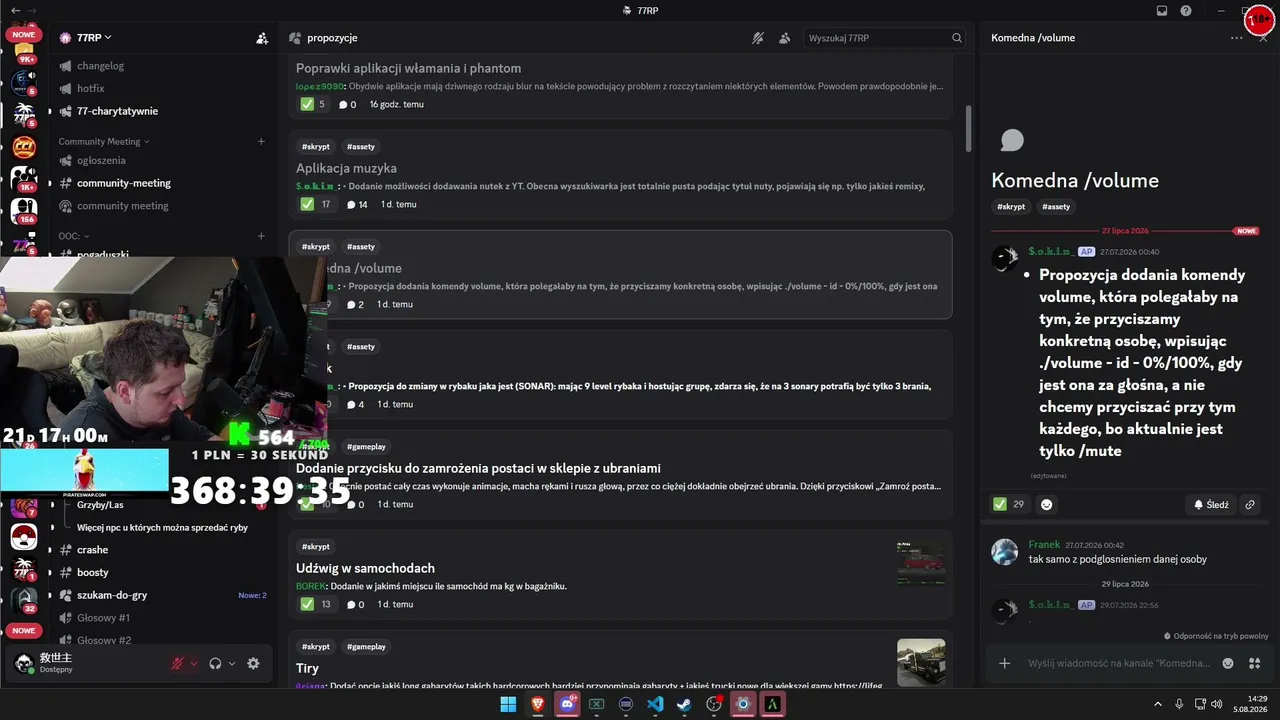Collapse the Community Meeting category
1280x720 pixels.
pyautogui.click(x=103, y=142)
